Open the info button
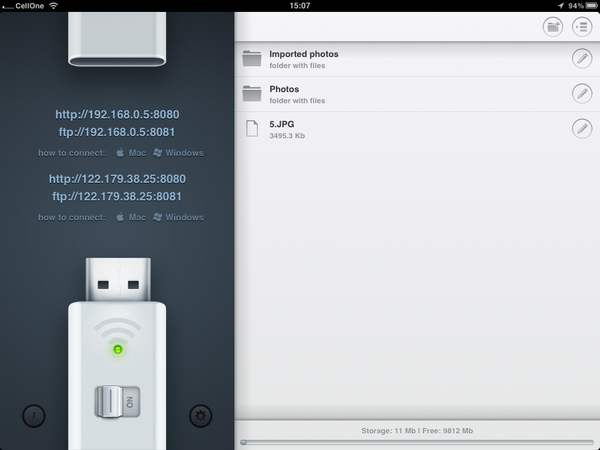 pyautogui.click(x=34, y=416)
